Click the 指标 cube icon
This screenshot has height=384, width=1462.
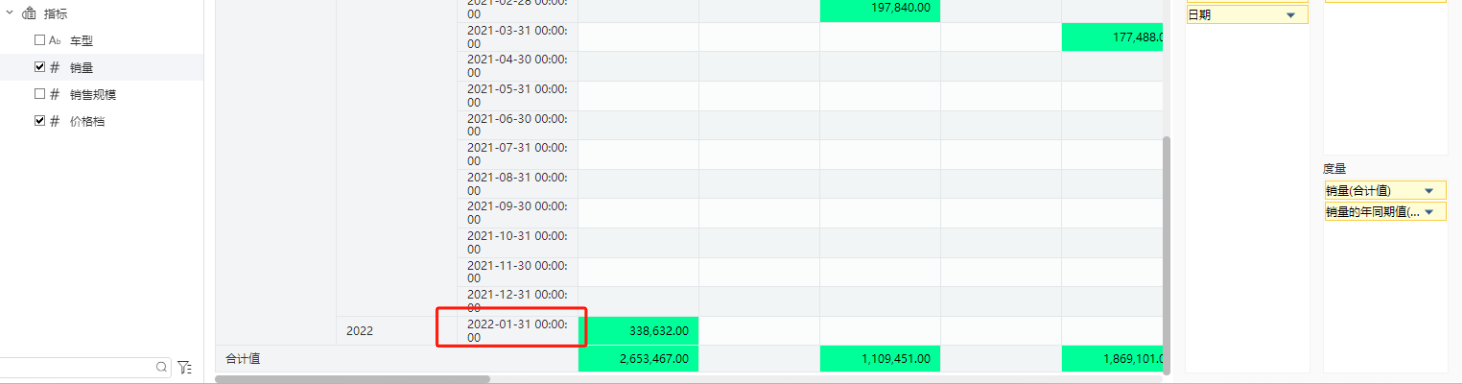pos(28,14)
